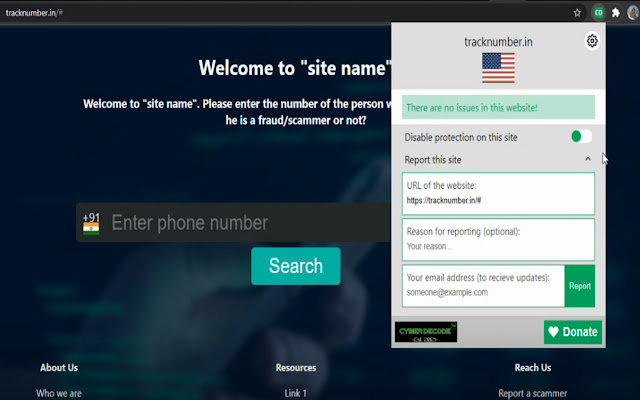Open the extension settings gear
This screenshot has width=640, height=400.
(592, 41)
